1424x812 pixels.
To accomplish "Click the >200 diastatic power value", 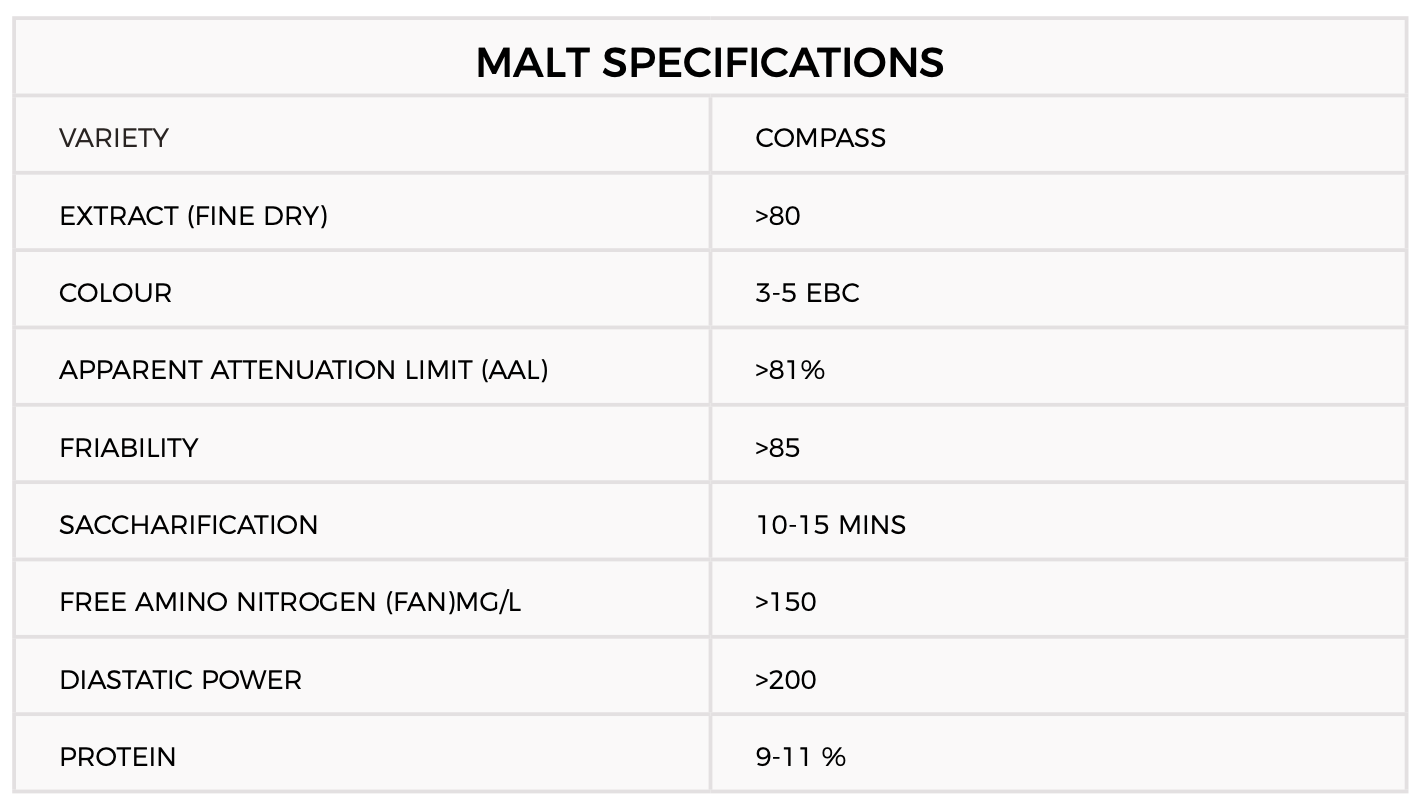I will 786,680.
